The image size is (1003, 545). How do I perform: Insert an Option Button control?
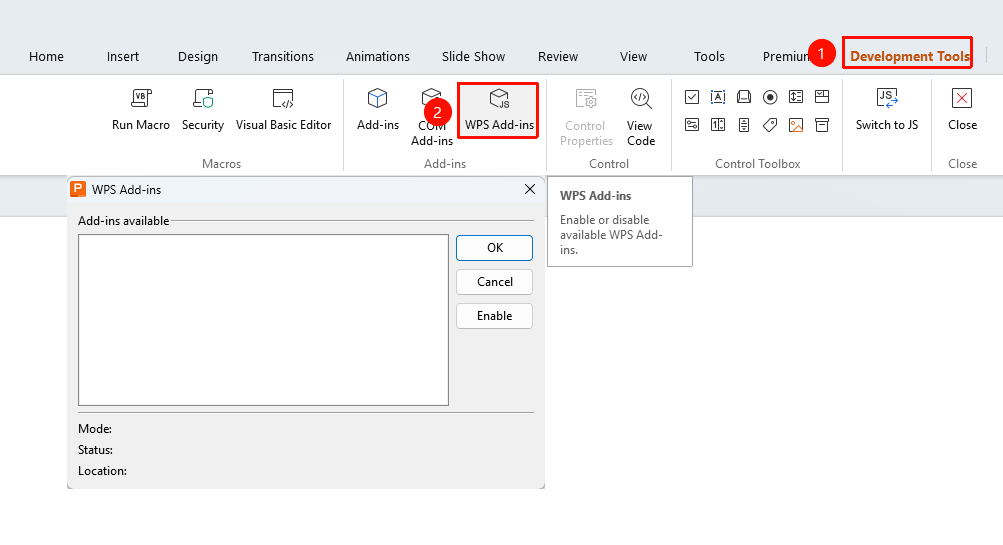770,97
